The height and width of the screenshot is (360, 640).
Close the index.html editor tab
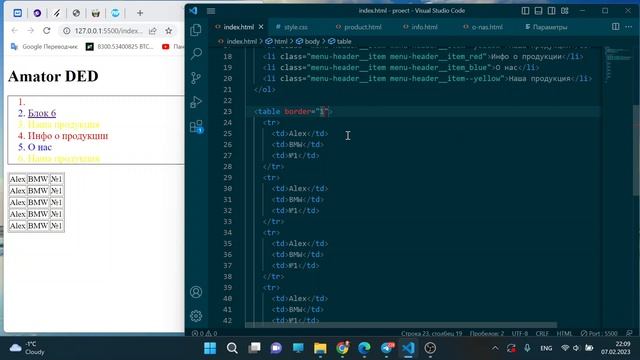coord(261,27)
